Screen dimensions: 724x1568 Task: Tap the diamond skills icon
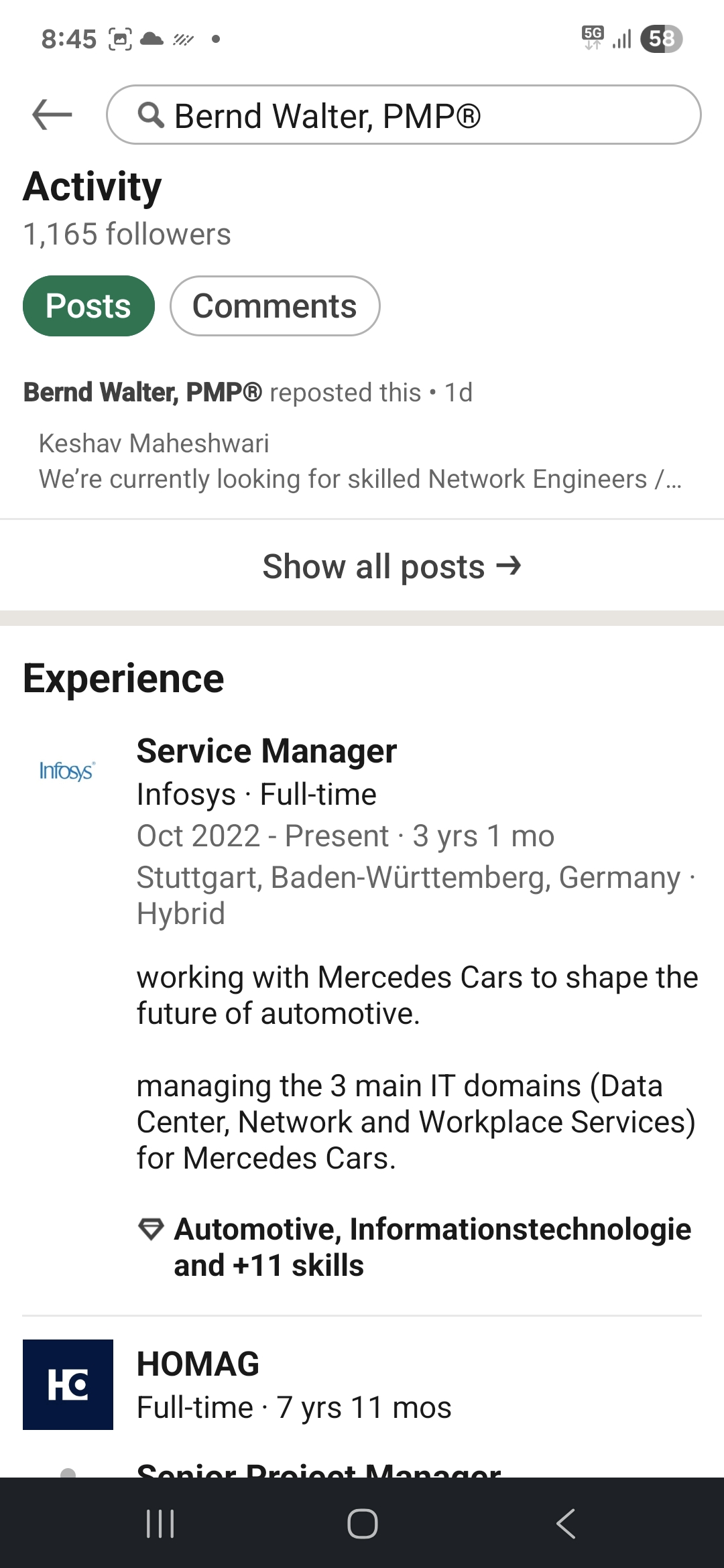pos(151,1229)
